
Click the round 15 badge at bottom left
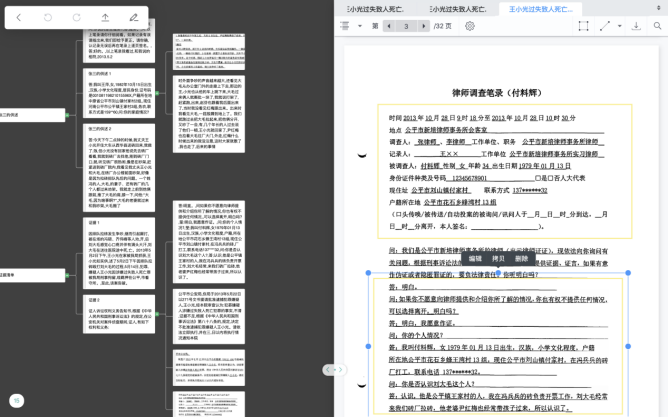(17, 400)
